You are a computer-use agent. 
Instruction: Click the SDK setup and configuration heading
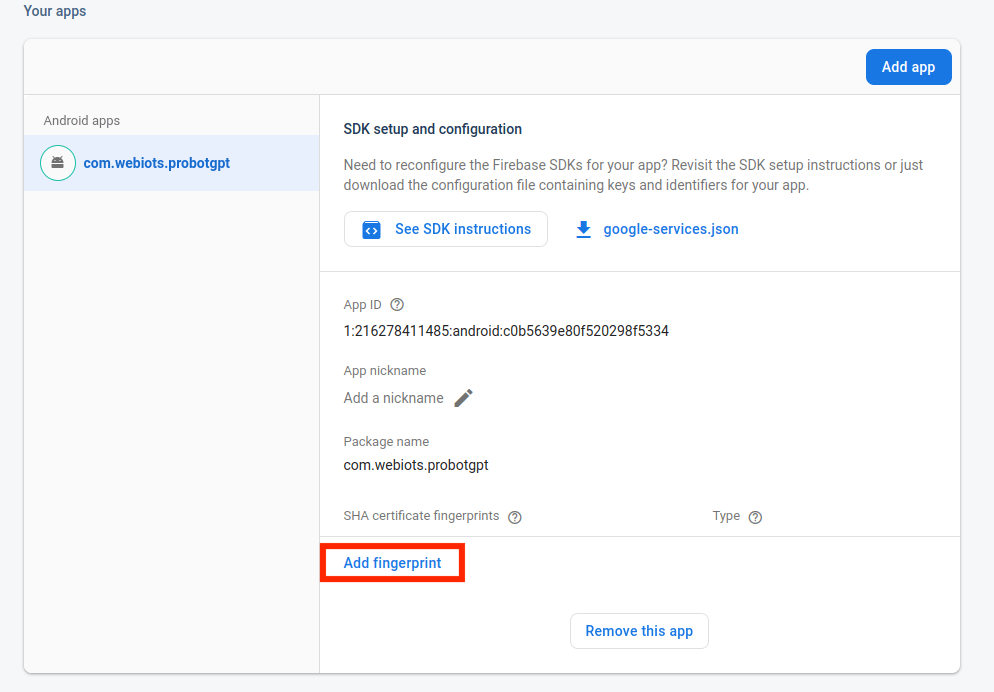[433, 129]
